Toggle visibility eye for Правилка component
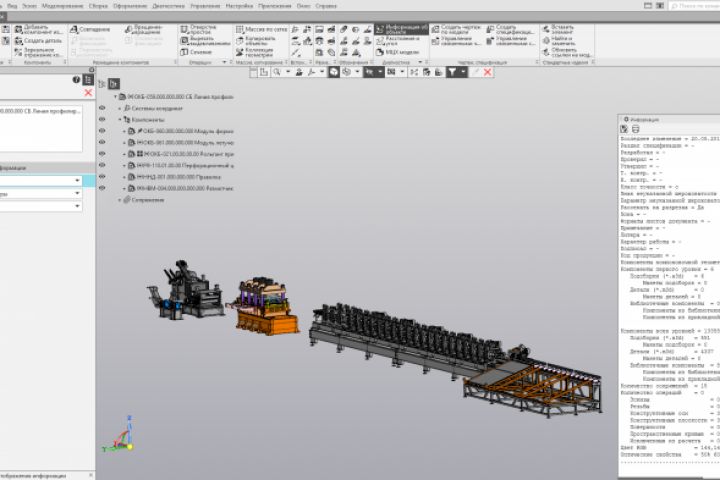 coord(102,177)
